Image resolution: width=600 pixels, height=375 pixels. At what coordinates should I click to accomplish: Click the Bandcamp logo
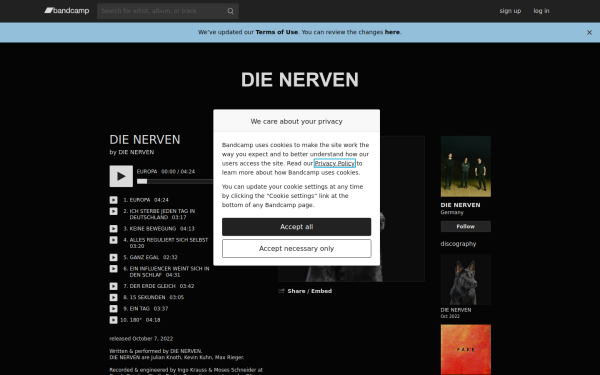(x=67, y=11)
